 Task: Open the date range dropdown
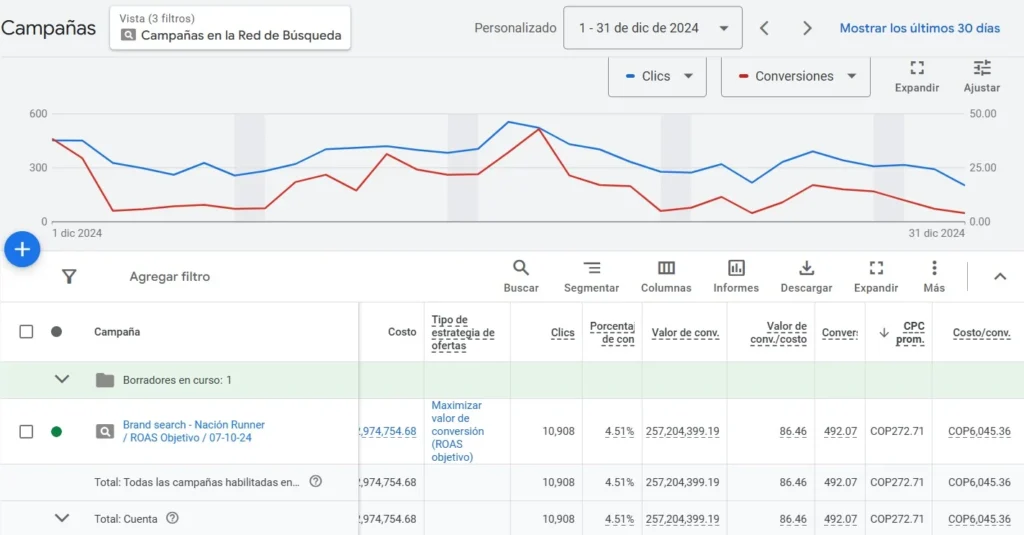(x=653, y=28)
